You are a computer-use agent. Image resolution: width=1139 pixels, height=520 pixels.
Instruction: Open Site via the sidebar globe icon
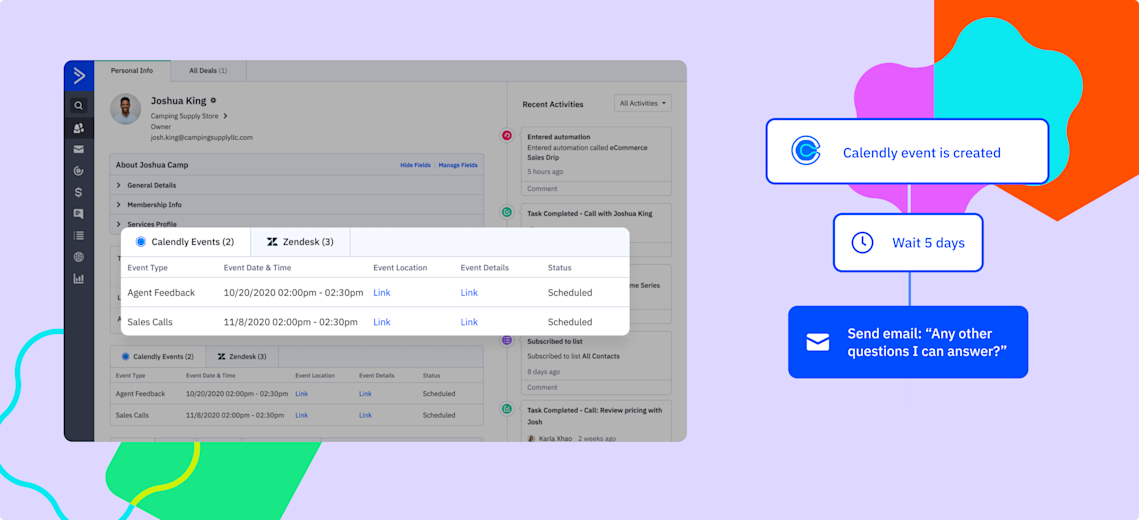click(78, 257)
